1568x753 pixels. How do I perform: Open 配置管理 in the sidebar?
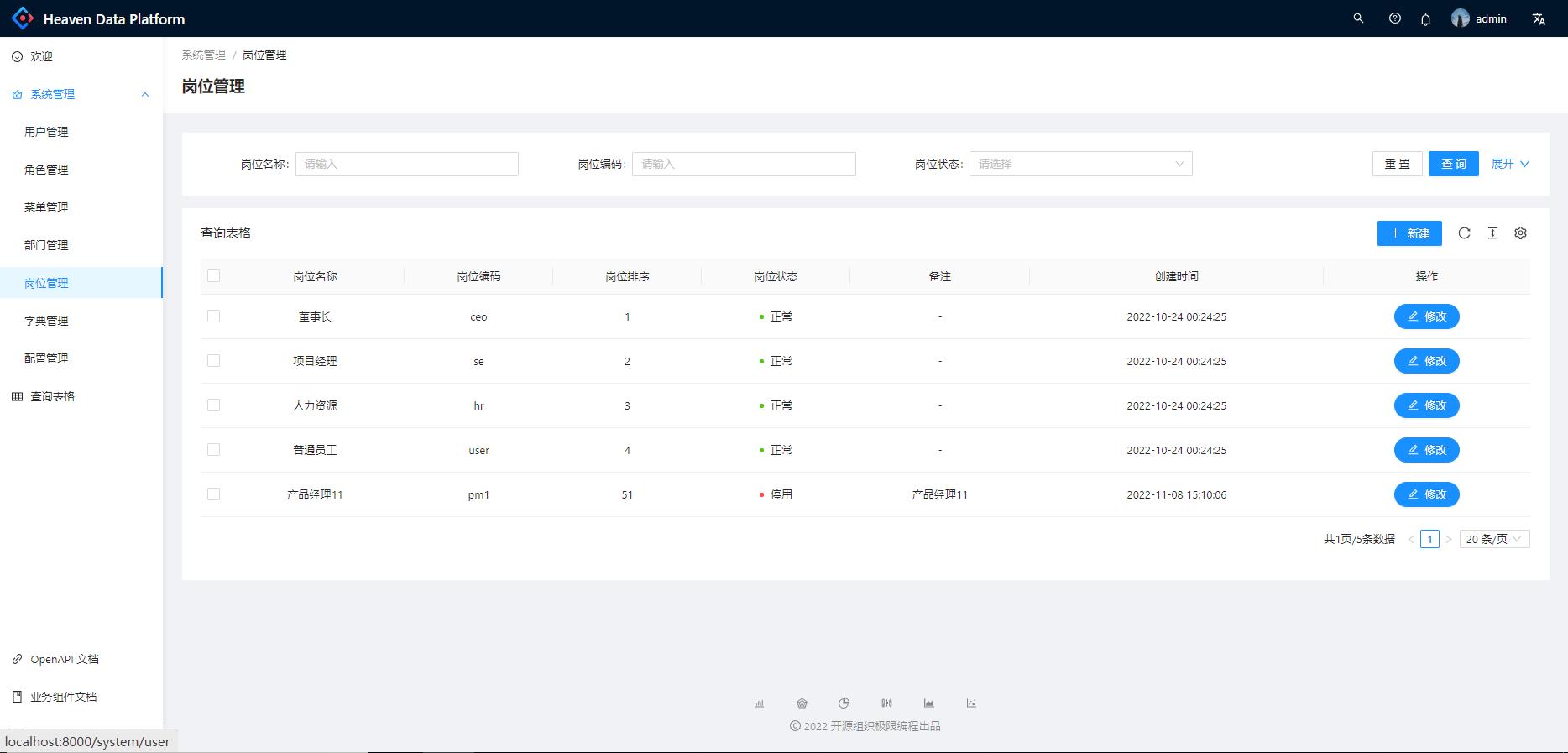click(x=81, y=358)
